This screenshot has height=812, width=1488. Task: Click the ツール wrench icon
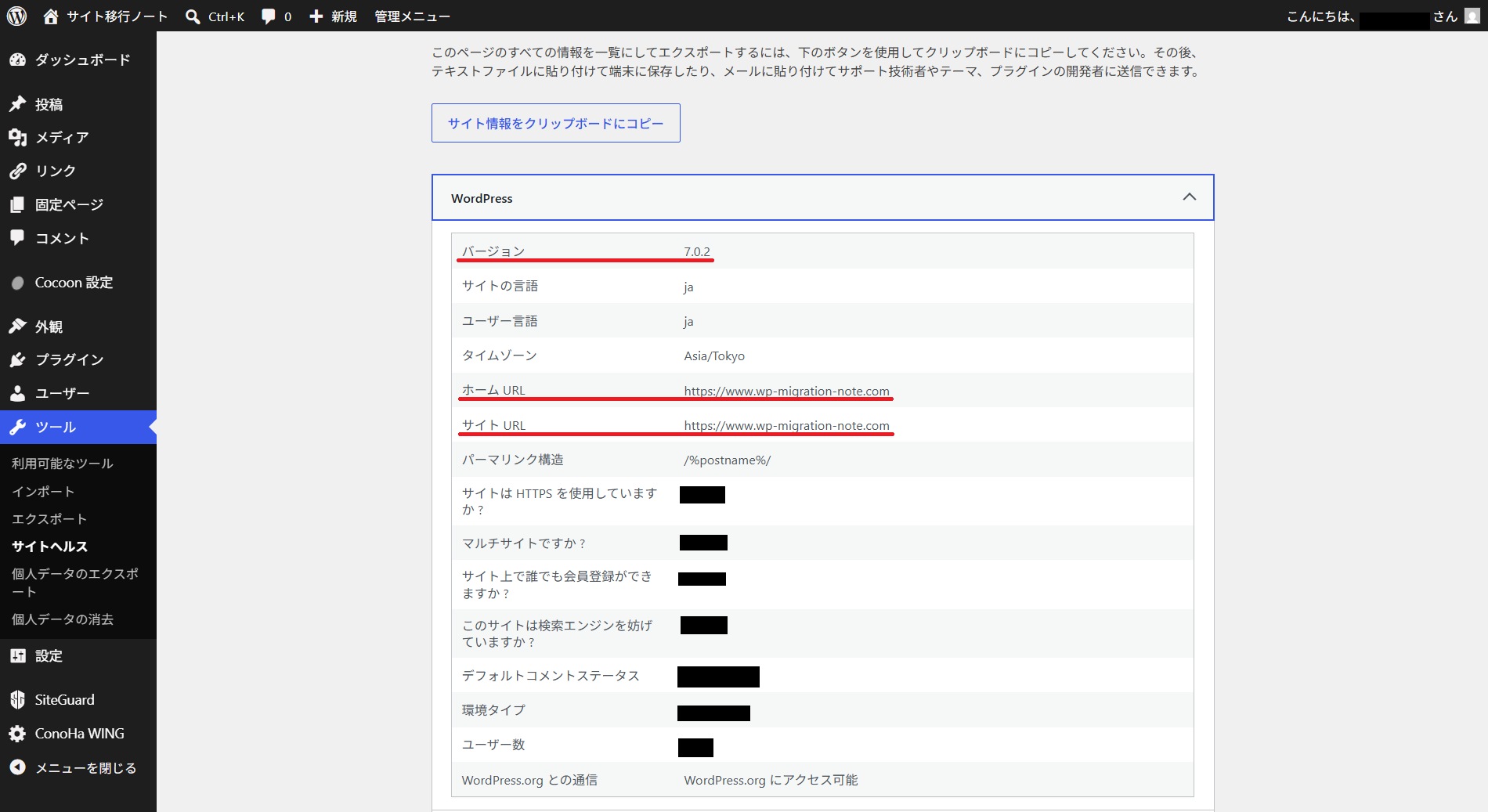(x=17, y=427)
